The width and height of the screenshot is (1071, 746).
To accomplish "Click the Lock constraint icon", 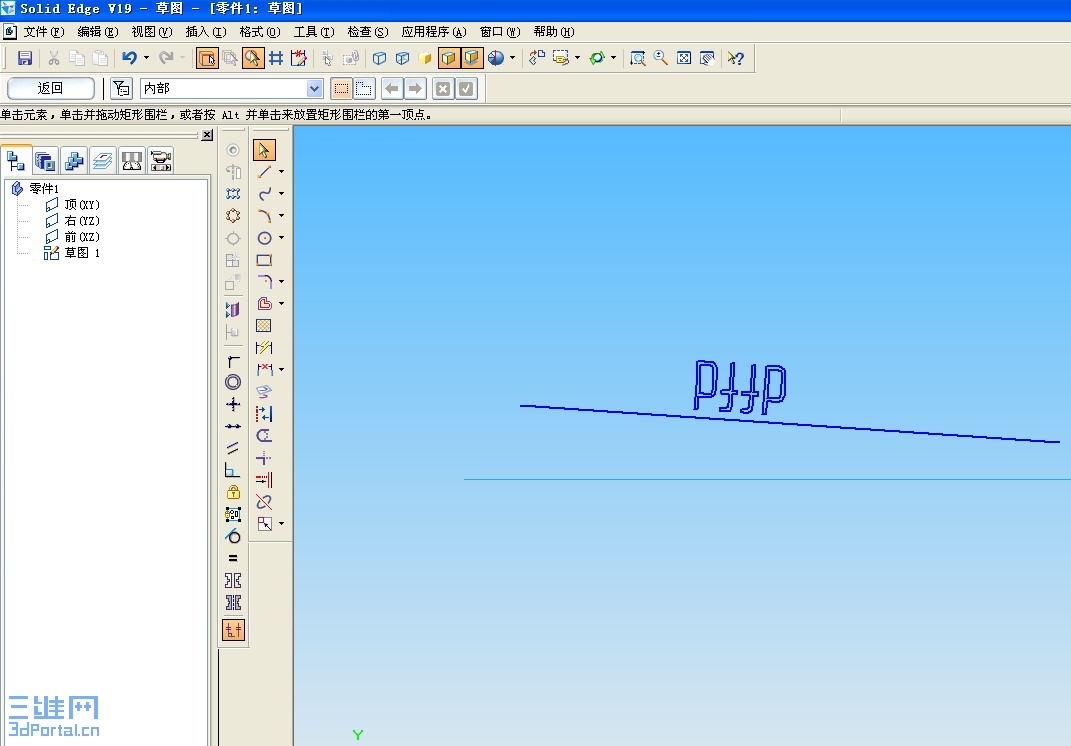I will (x=233, y=492).
